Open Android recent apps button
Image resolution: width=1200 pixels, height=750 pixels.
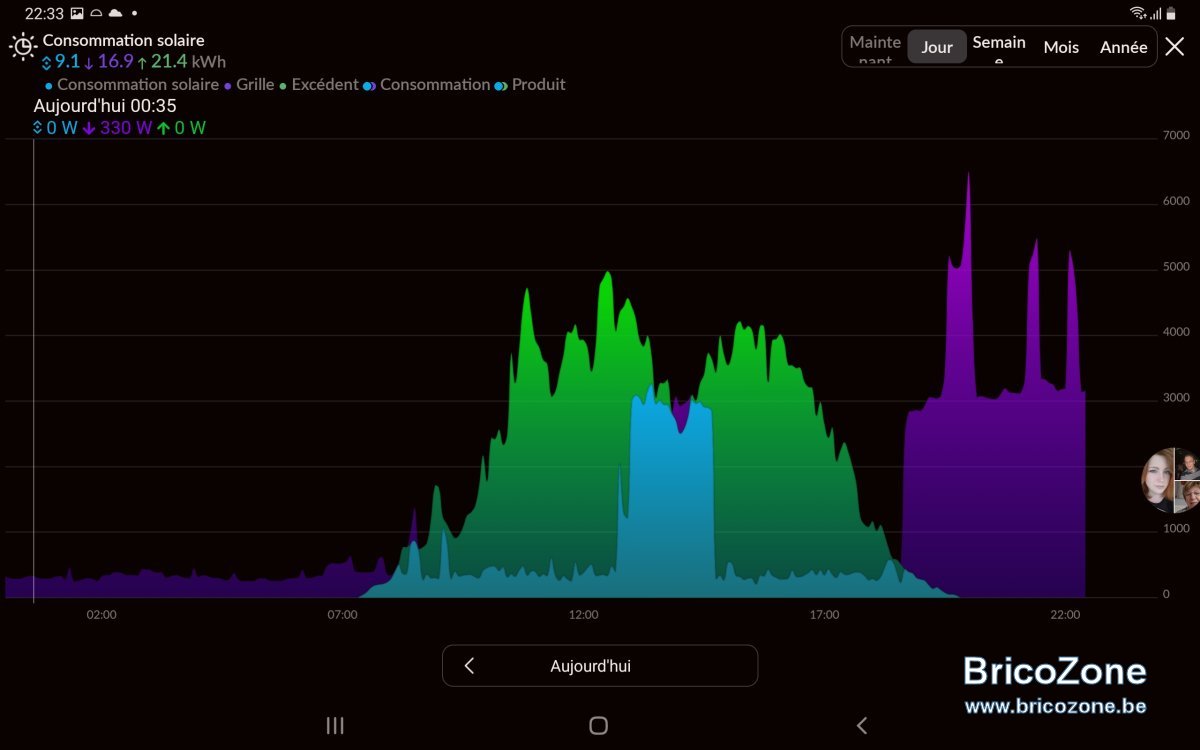[335, 726]
